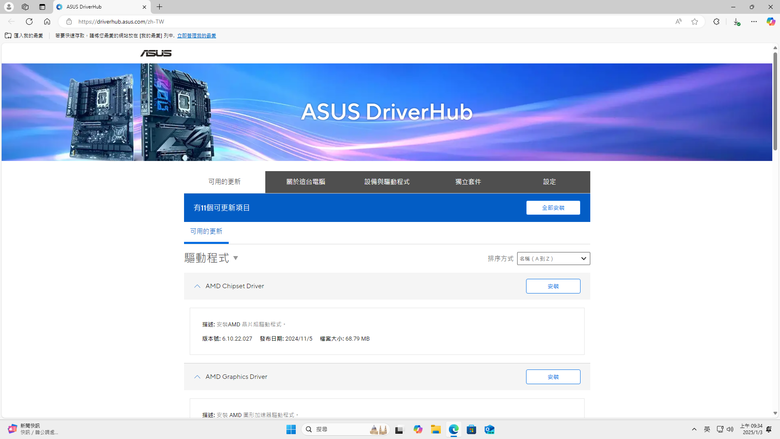Screen dimensions: 780x439
Task: Click the import favorites folder item
Action: (x=24, y=36)
